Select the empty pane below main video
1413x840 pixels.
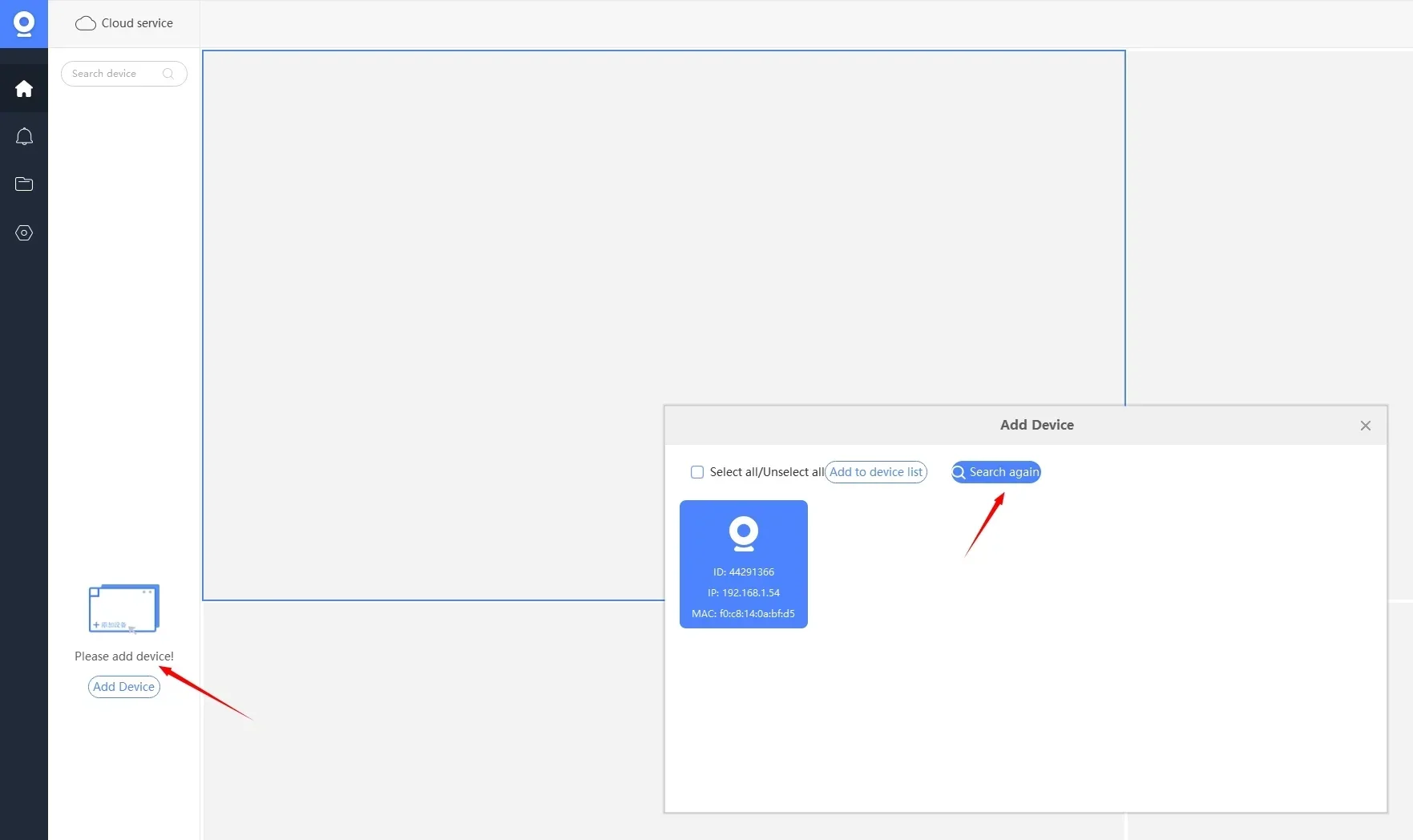pos(433,721)
